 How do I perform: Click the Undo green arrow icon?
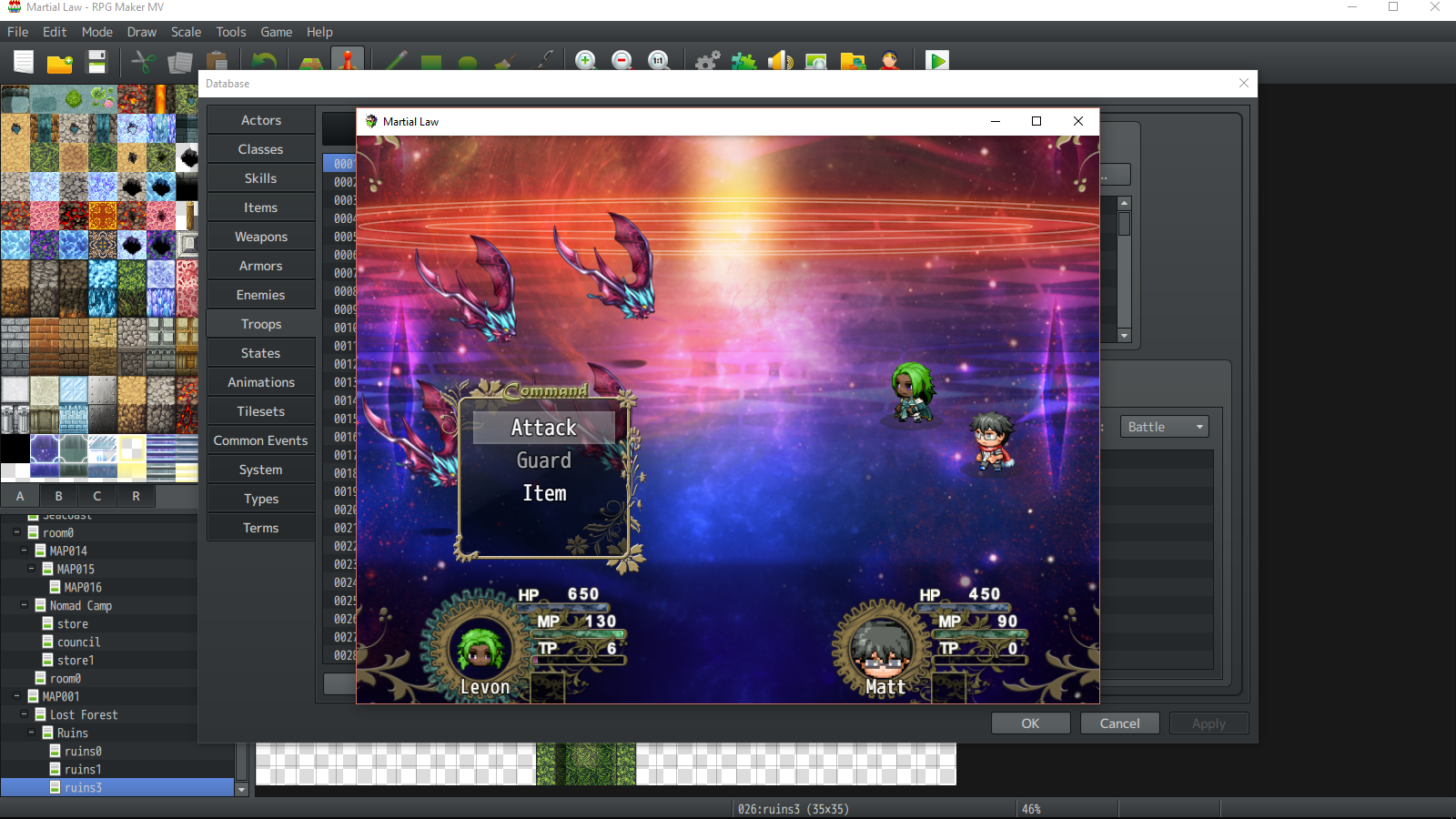point(264,62)
